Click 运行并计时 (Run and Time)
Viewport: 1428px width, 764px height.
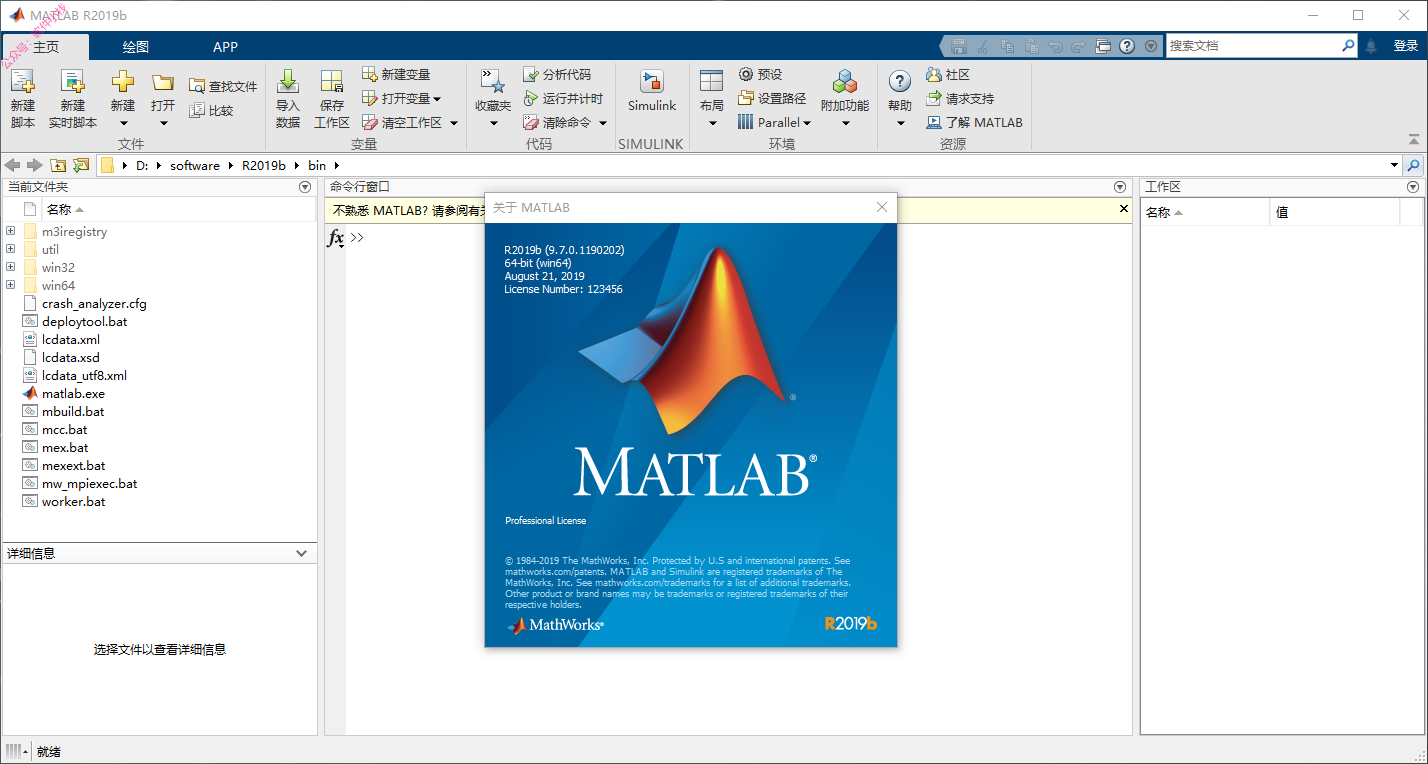point(563,99)
